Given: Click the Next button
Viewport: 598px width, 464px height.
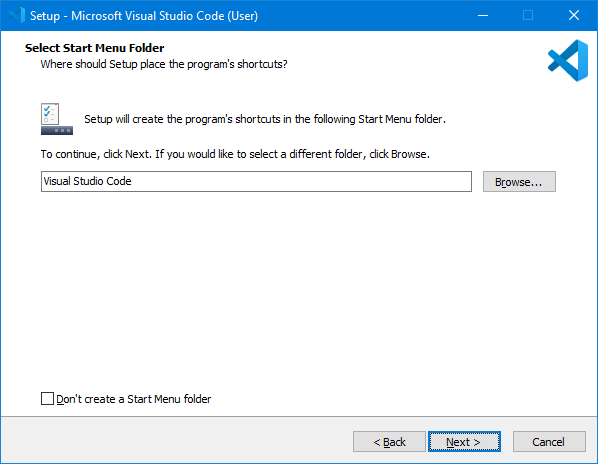Looking at the screenshot, I should coord(464,442).
